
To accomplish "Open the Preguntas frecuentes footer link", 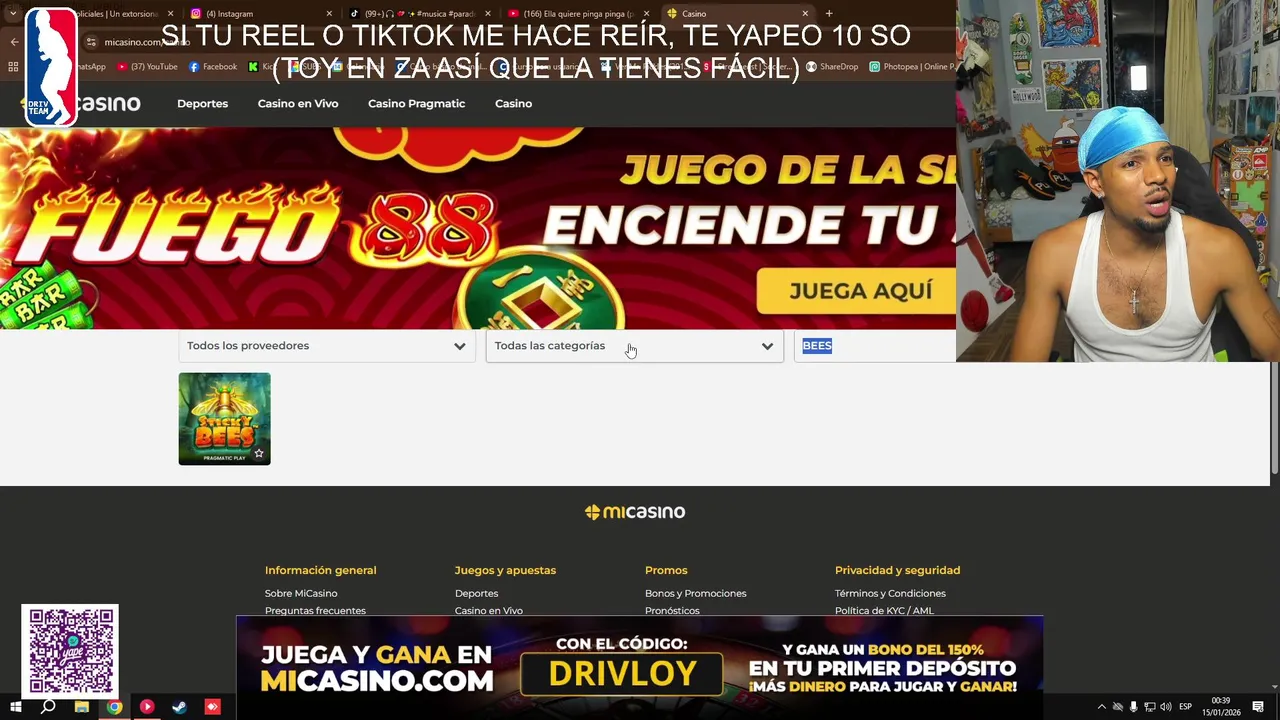I will (315, 610).
